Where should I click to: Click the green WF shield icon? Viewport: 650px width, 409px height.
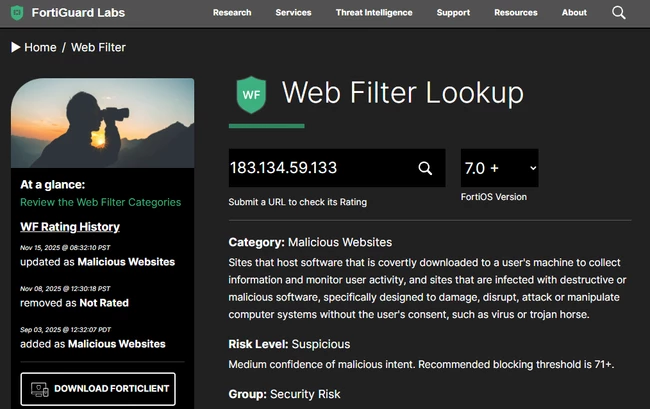click(251, 94)
